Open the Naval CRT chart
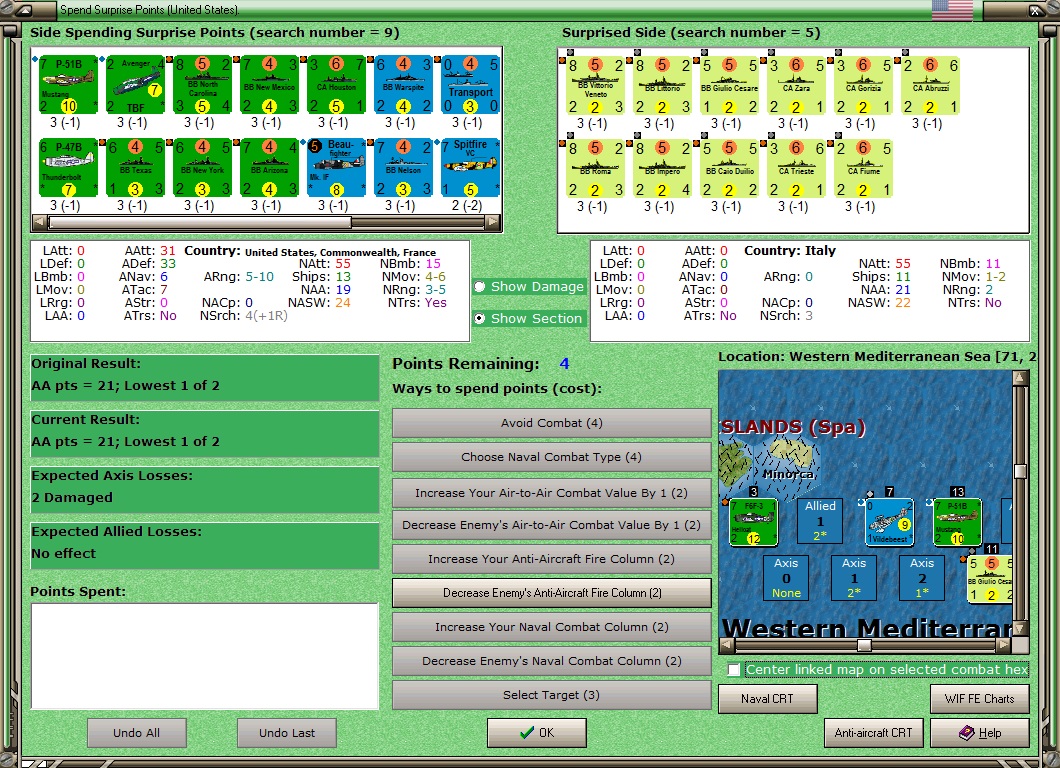This screenshot has height=768, width=1060. tap(767, 699)
